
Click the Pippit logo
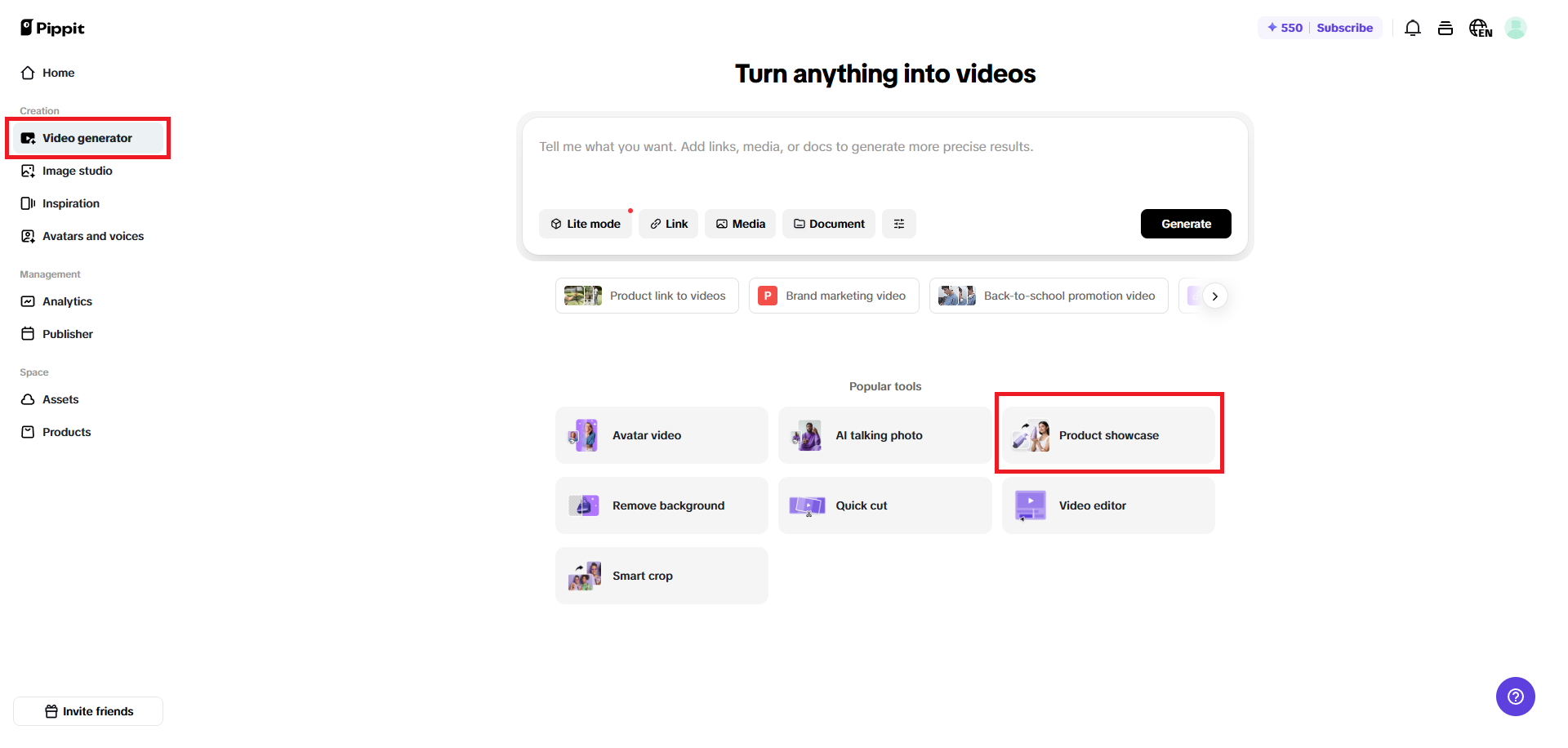[x=52, y=28]
